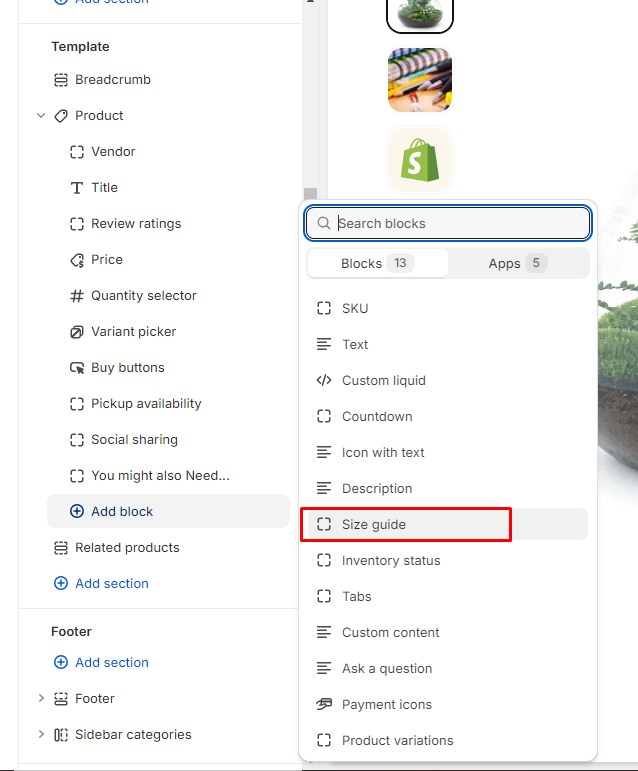Click the Breadcrumb section icon
This screenshot has width=638, height=771.
tap(60, 80)
